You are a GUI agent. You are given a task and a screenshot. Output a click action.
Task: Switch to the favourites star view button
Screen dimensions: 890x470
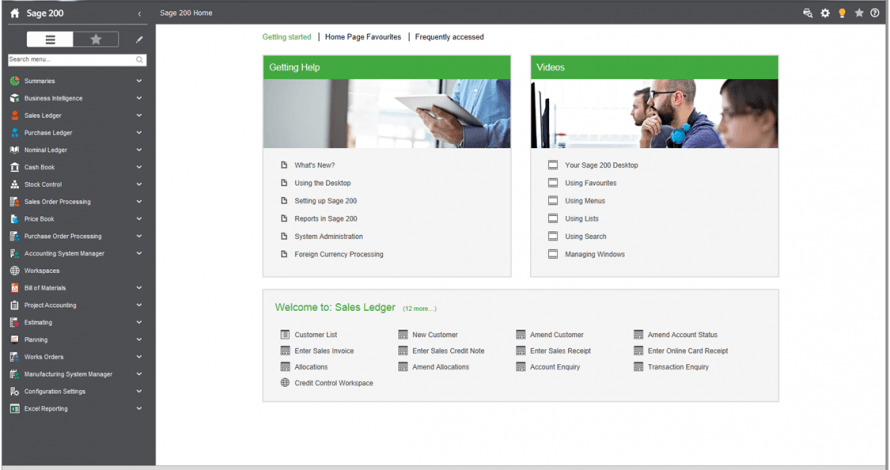[96, 39]
